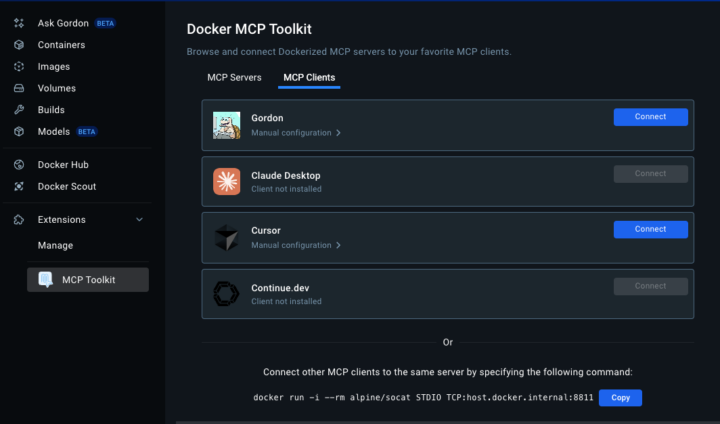This screenshot has height=424, width=720.
Task: Select the MCP Clients tab
Action: [309, 78]
